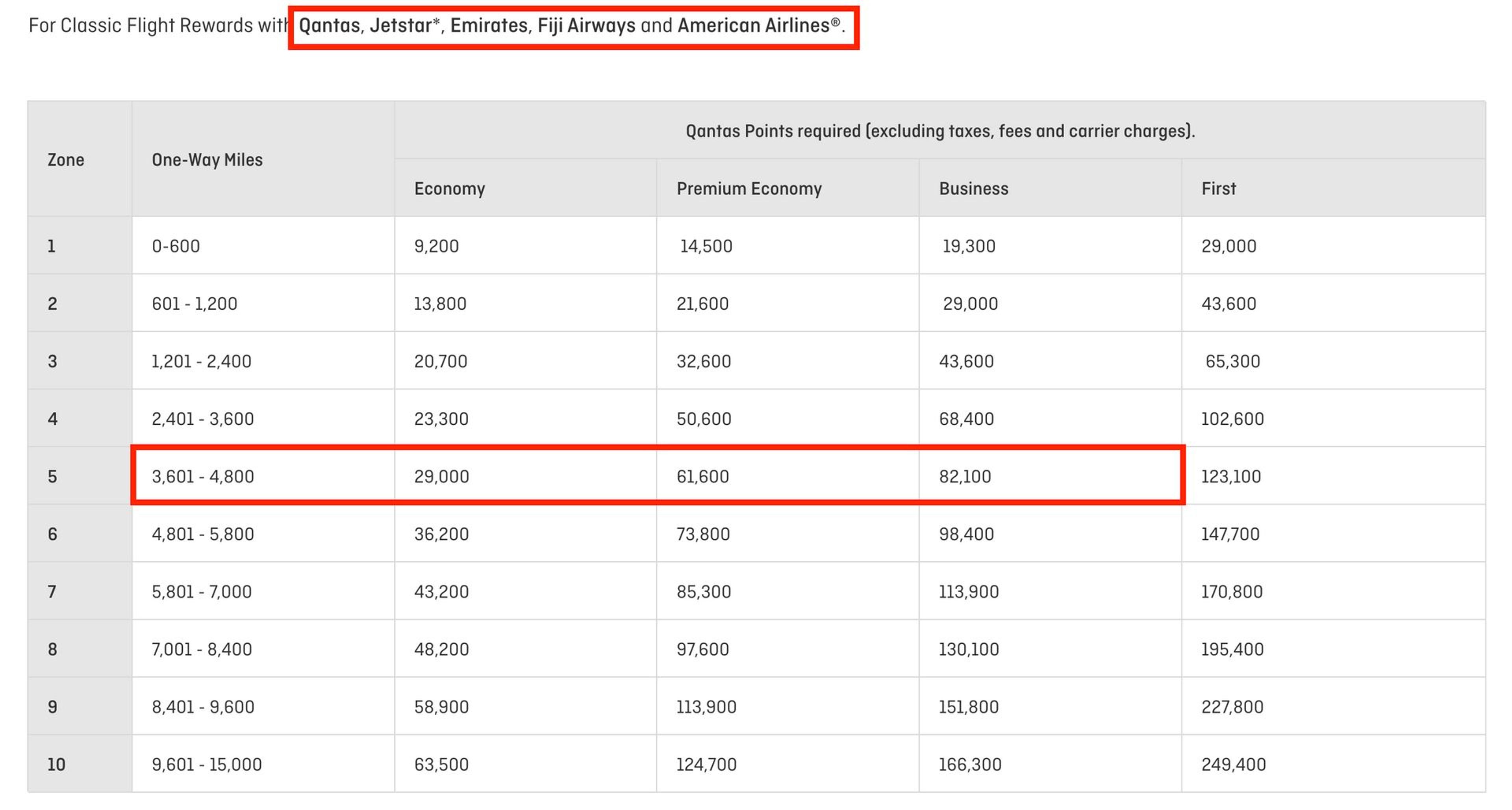1512x810 pixels.
Task: Click the 166,300 Business cell
Action: pos(1050,764)
